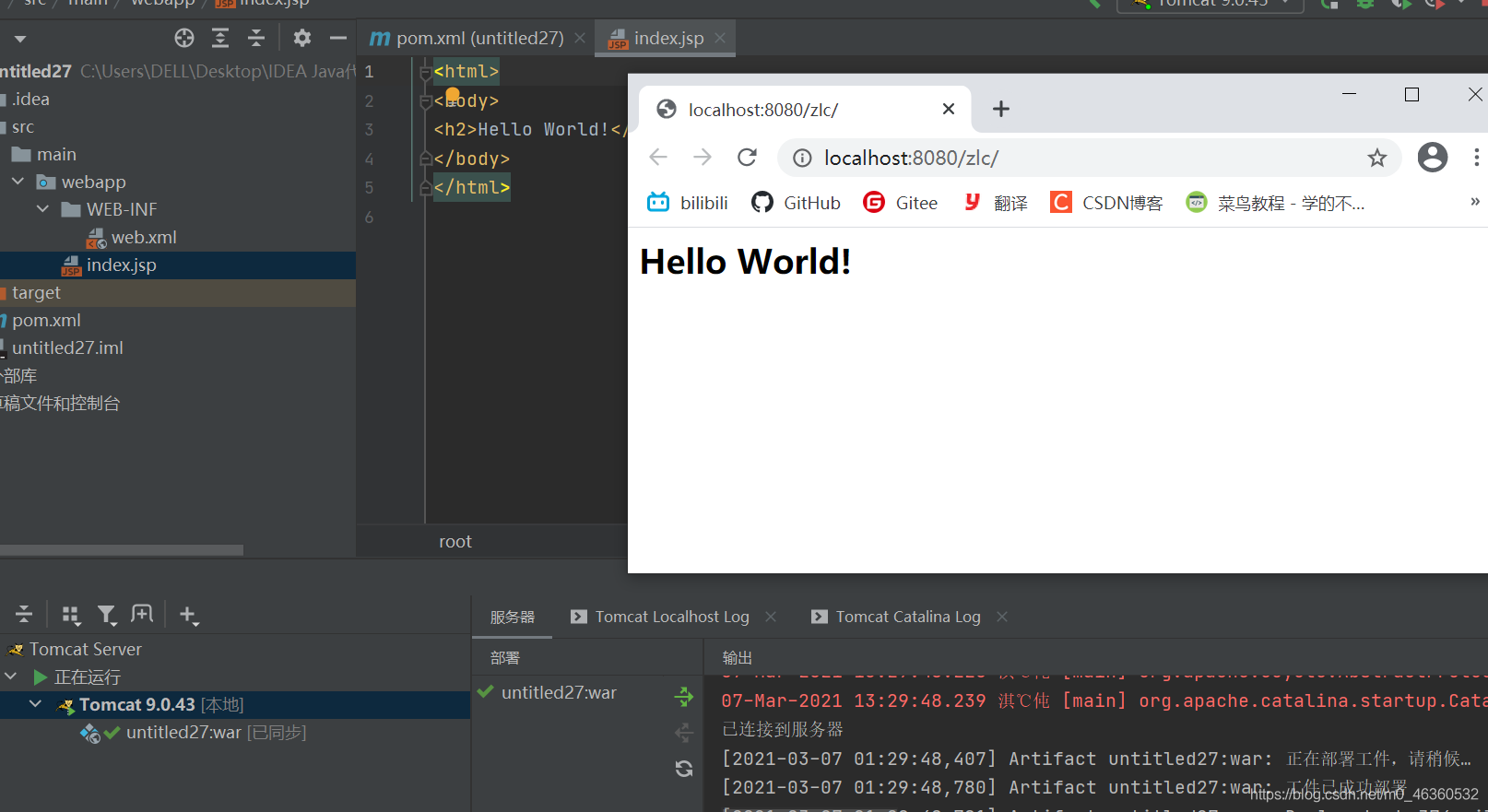
Task: Open Filter icon in Services toolbar
Action: coord(107,614)
